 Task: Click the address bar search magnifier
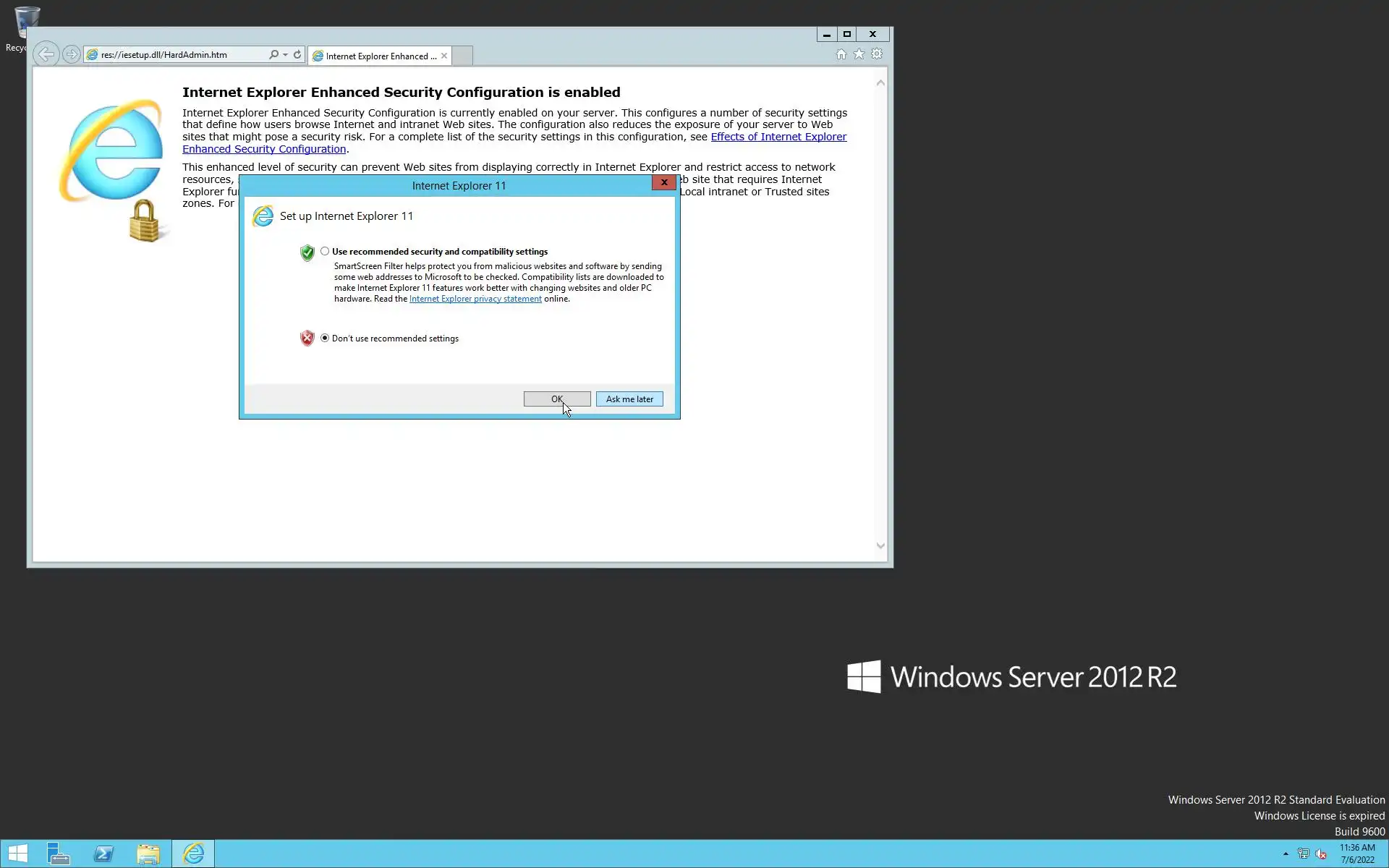pos(273,54)
